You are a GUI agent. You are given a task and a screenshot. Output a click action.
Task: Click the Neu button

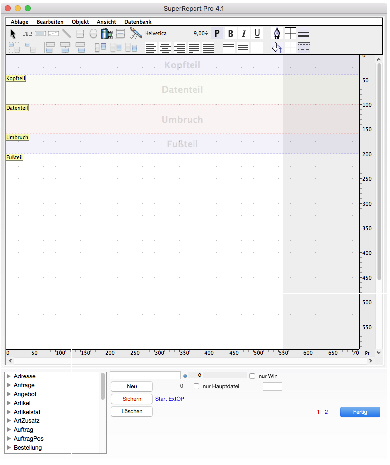(x=132, y=386)
